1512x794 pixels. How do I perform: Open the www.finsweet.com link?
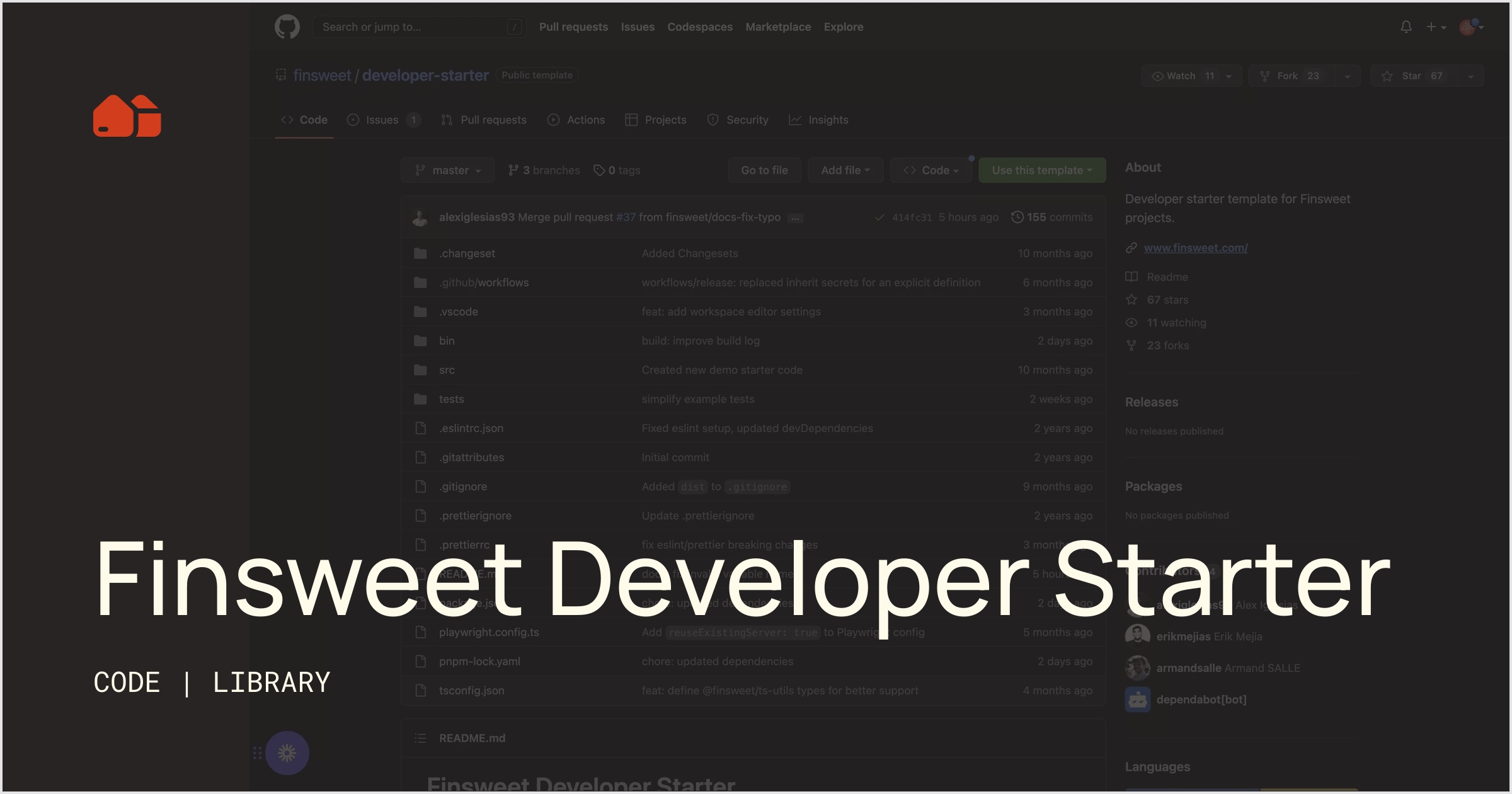point(1196,248)
